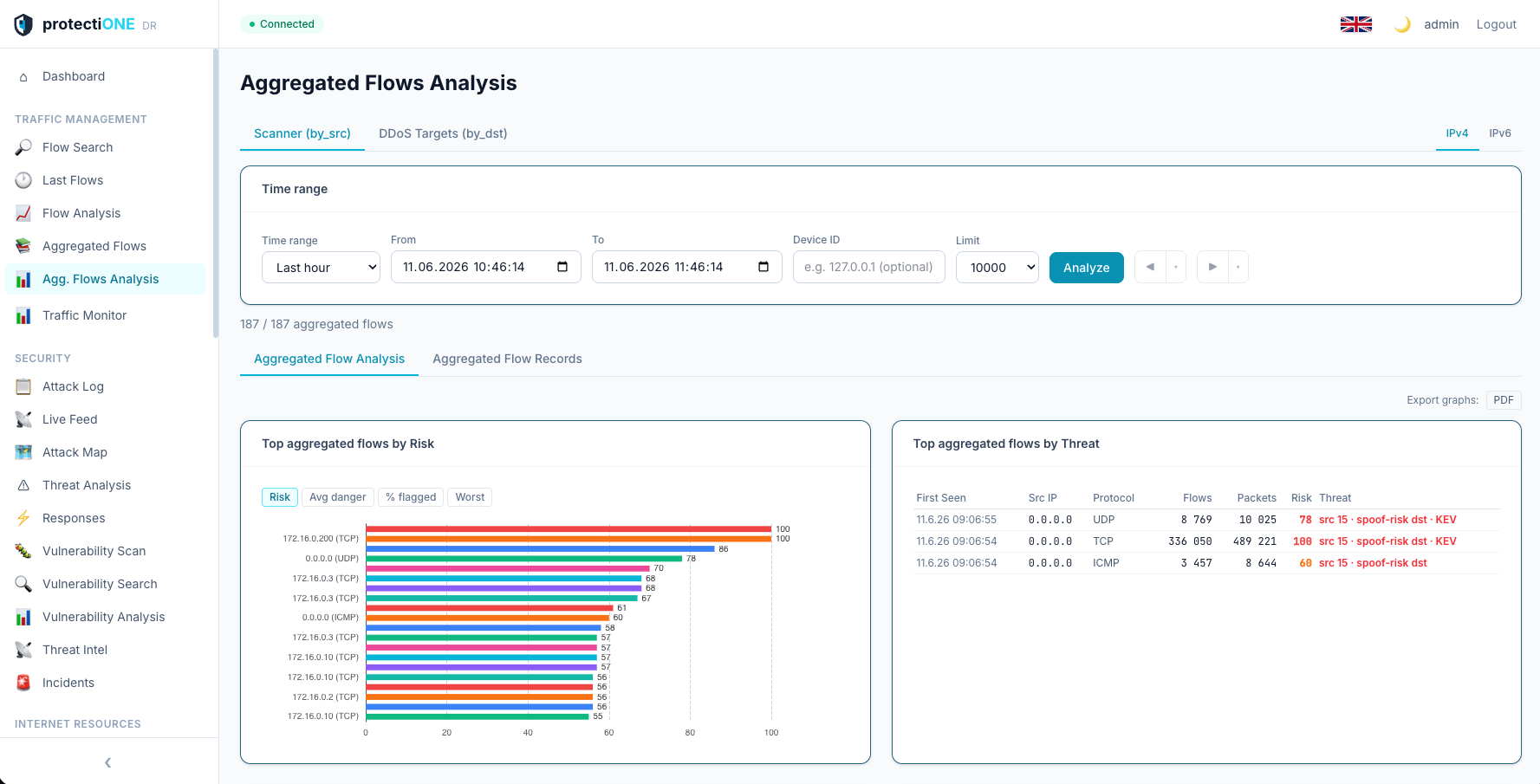Viewport: 1540px width, 784px height.
Task: Select Worst chart metric
Action: pos(470,497)
